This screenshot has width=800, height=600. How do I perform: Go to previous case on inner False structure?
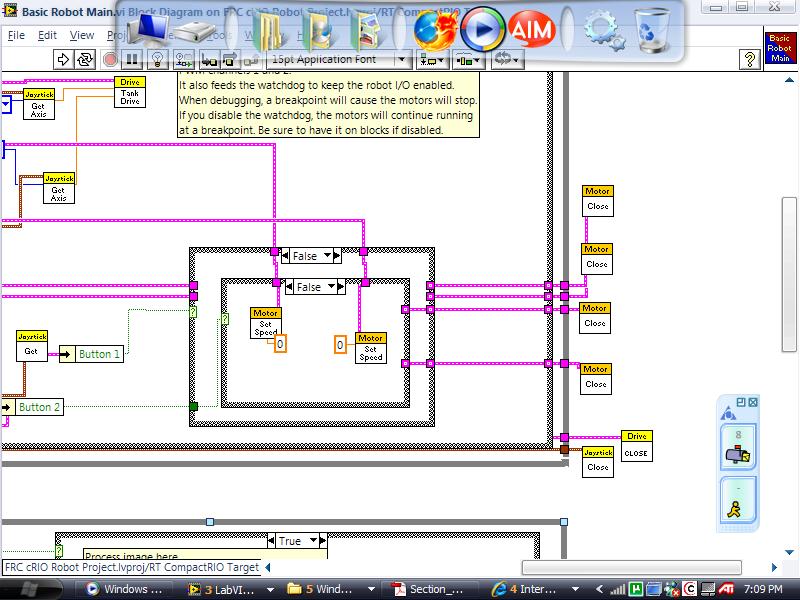tap(289, 287)
